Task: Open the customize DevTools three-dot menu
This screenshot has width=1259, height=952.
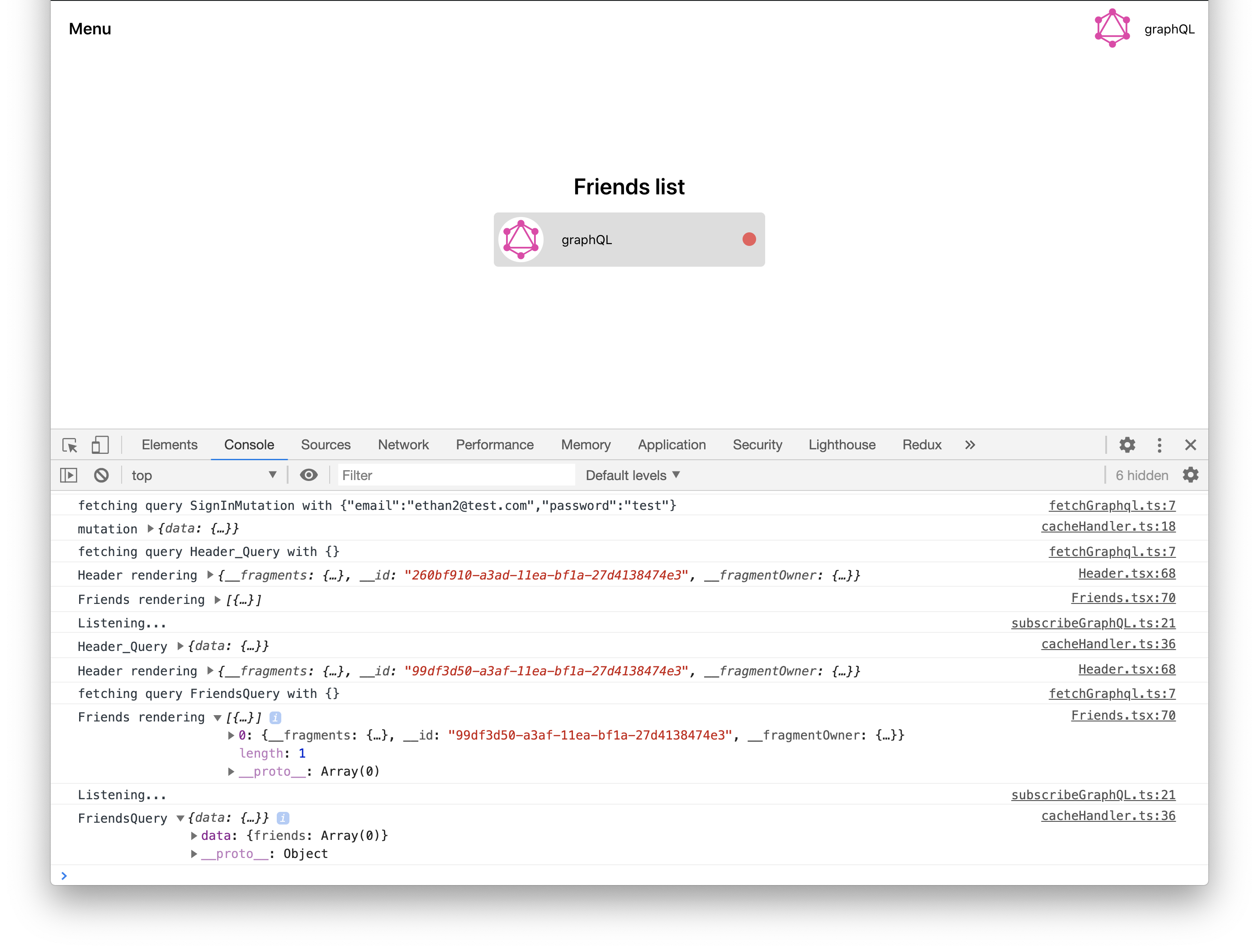Action: [x=1160, y=445]
